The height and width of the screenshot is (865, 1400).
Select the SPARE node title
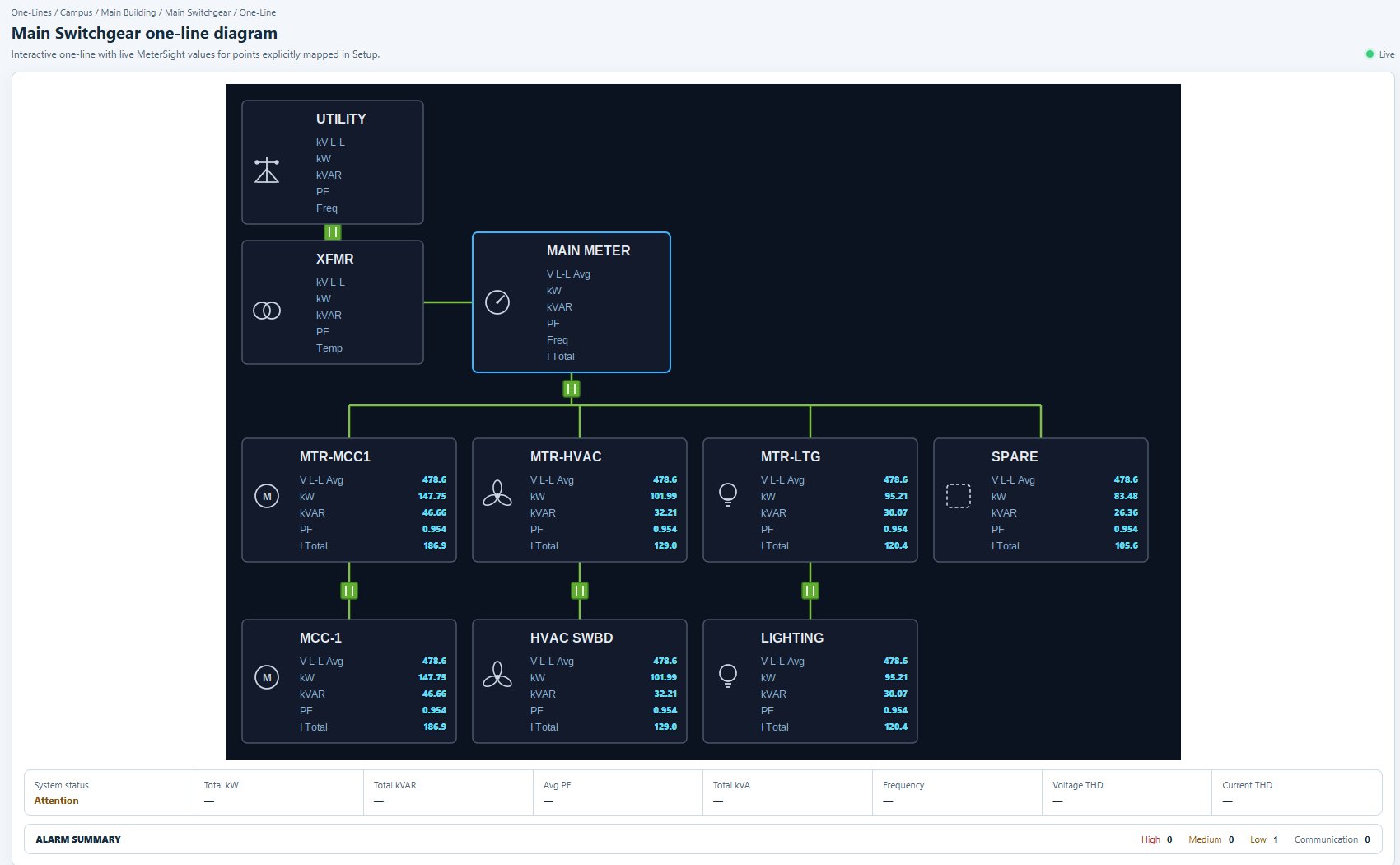(1015, 456)
